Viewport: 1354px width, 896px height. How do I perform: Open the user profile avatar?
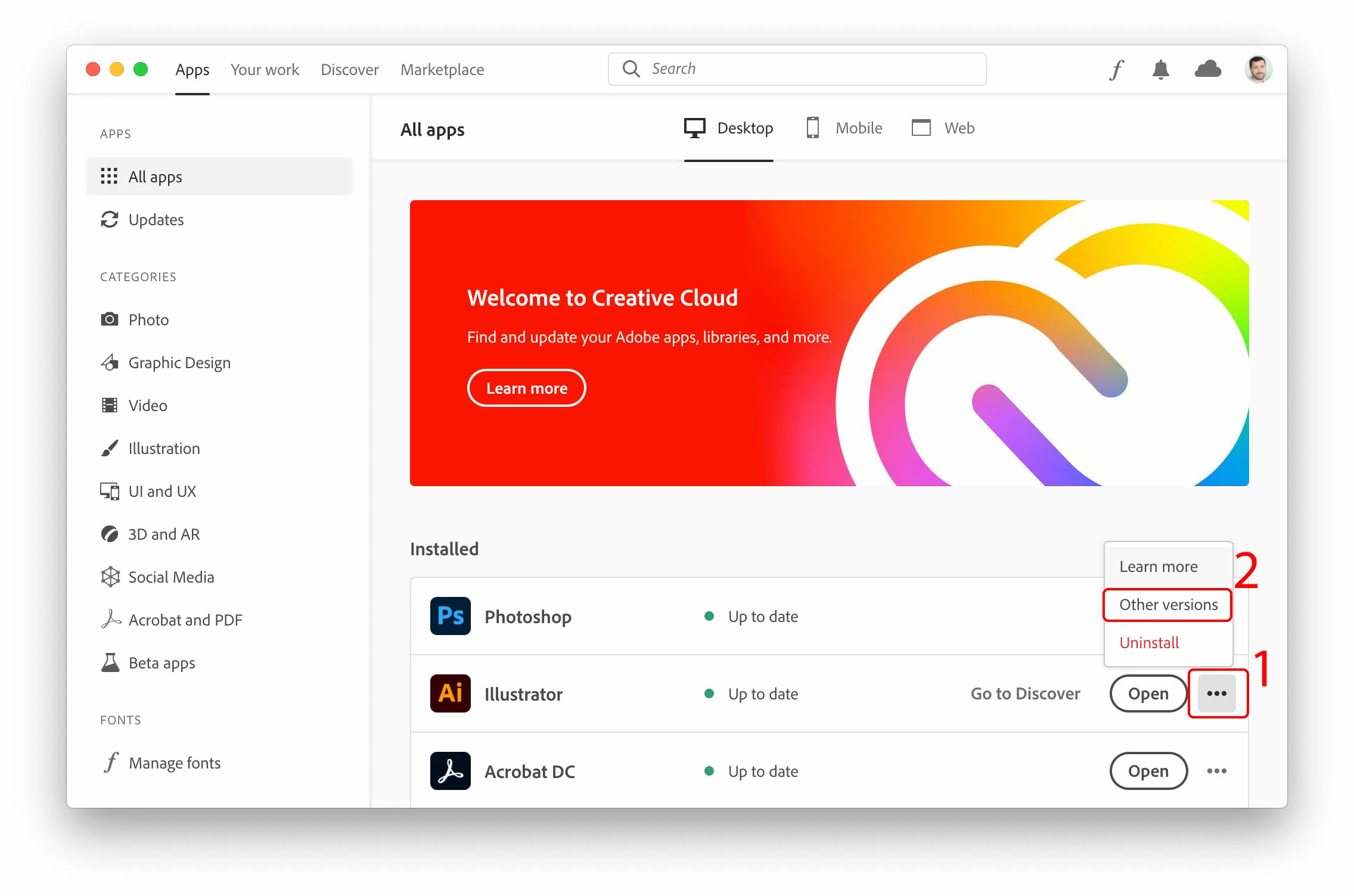tap(1257, 70)
